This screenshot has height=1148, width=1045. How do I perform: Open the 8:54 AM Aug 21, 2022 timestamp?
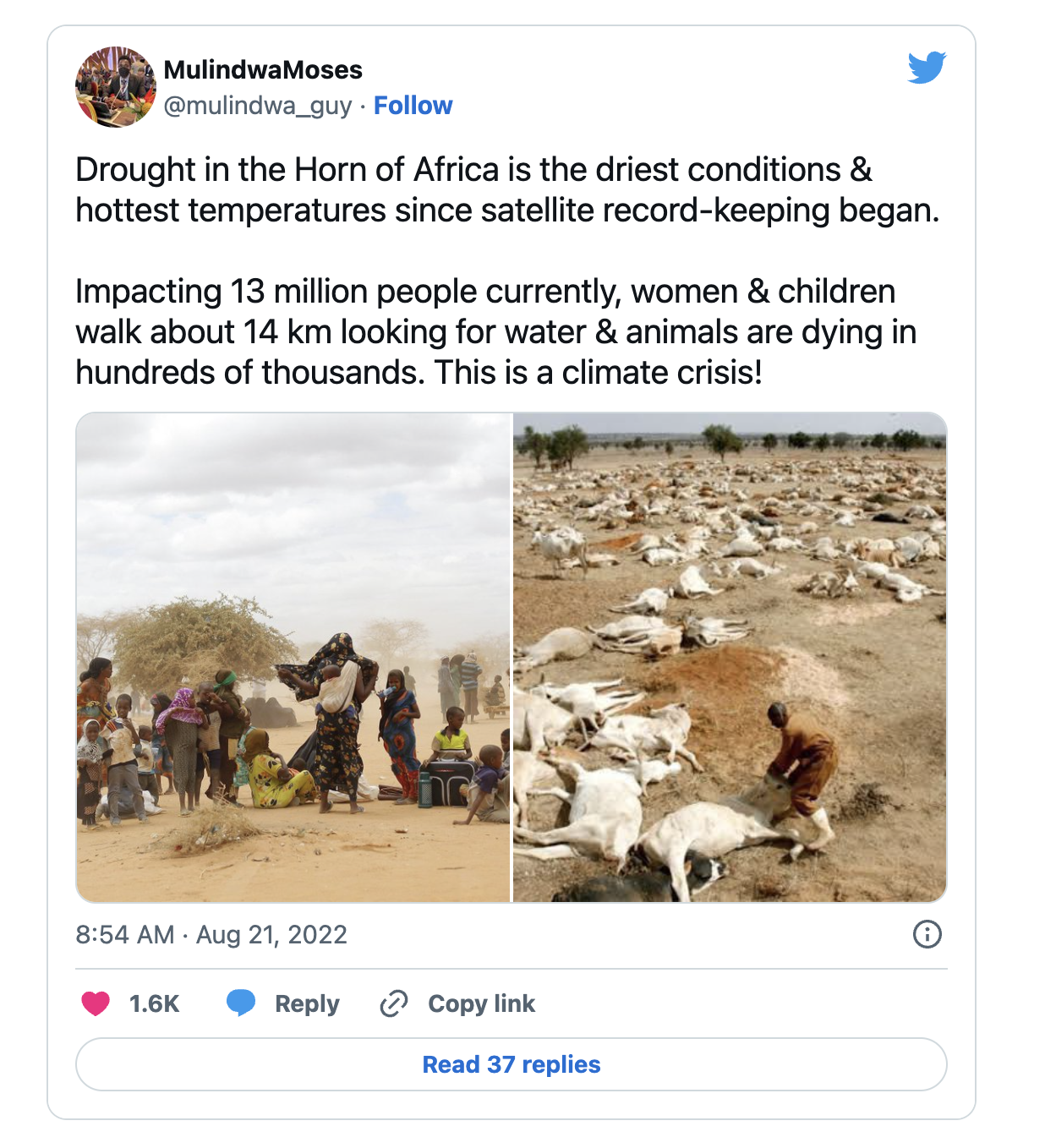pos(211,934)
